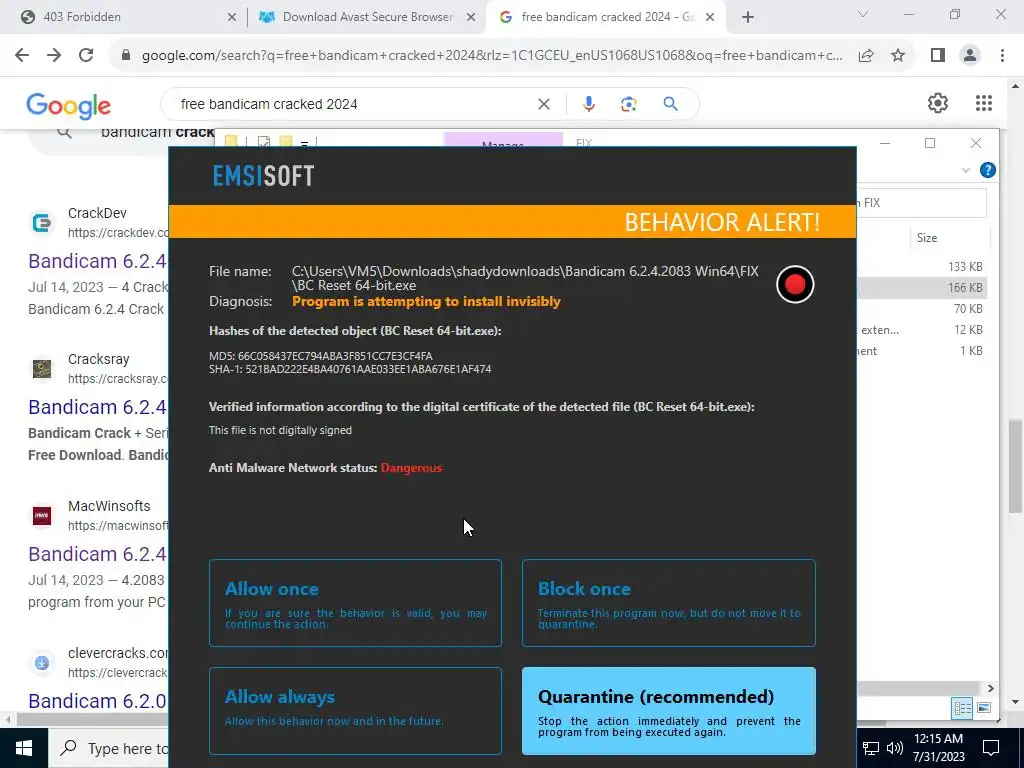
Task: Click the taskbar search box
Action: (x=108, y=748)
